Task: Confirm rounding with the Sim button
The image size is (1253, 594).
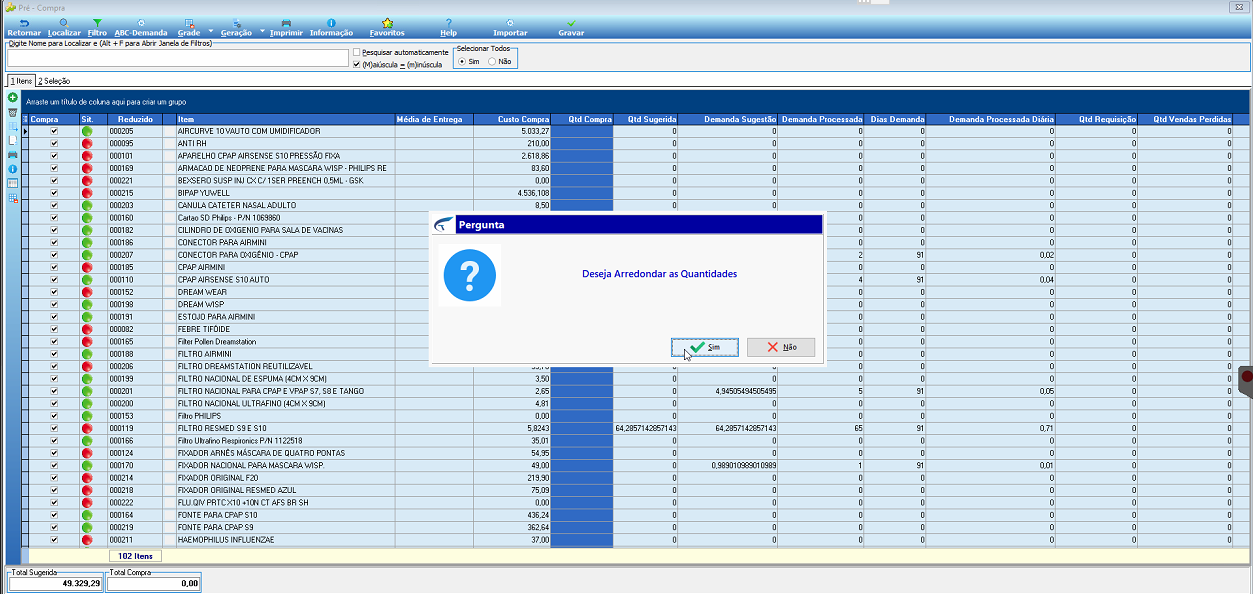Action: [705, 347]
